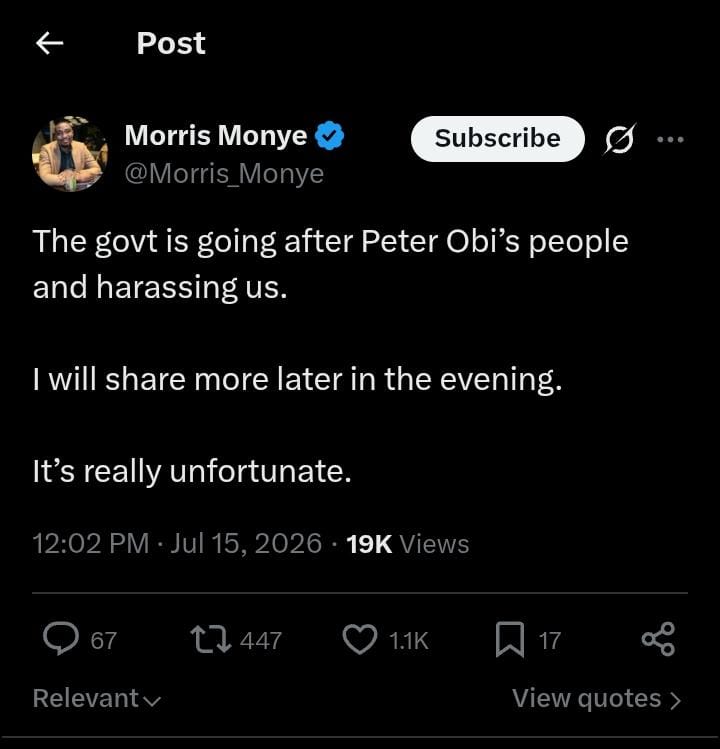The image size is (720, 749).
Task: Click the blue verified badge
Action: (x=329, y=136)
